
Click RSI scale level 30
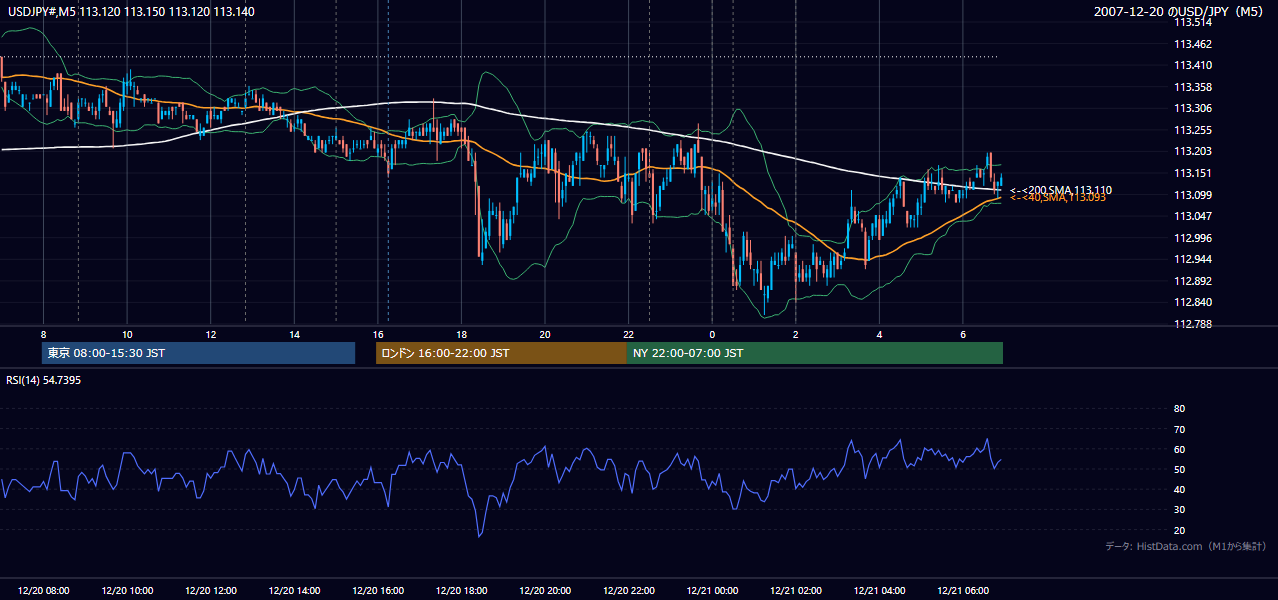(1179, 510)
